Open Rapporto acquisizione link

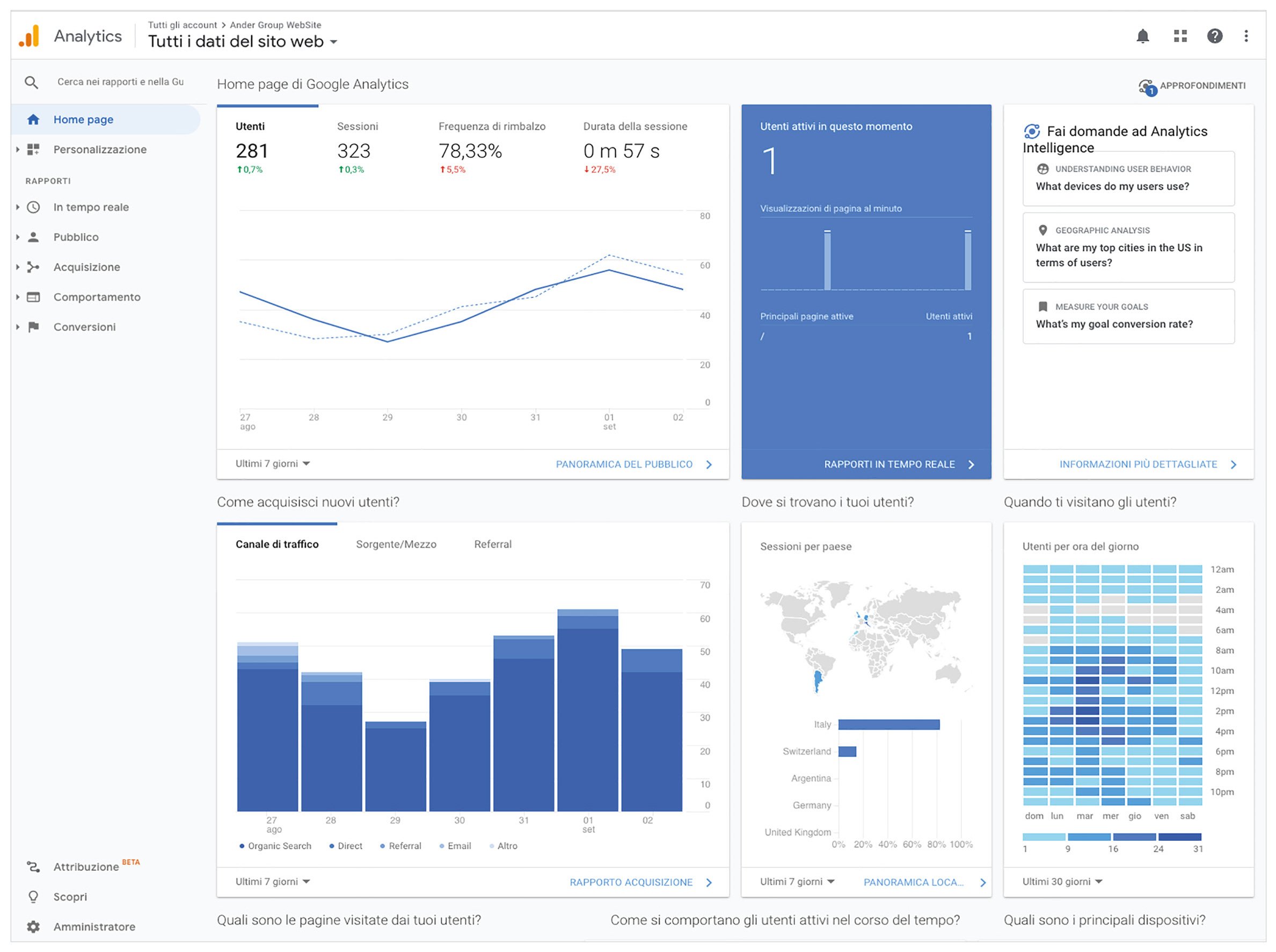pos(631,882)
